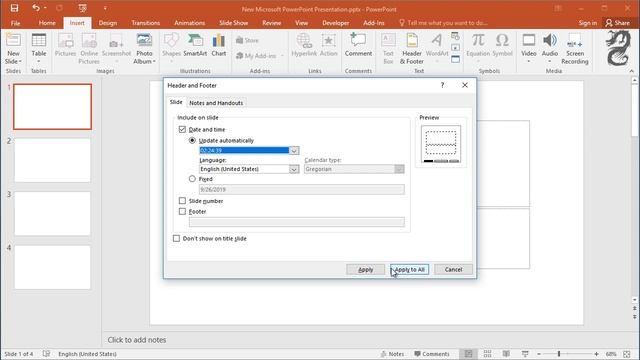Click zoom in plus button
Screen dimensions: 640x360
pos(596,354)
